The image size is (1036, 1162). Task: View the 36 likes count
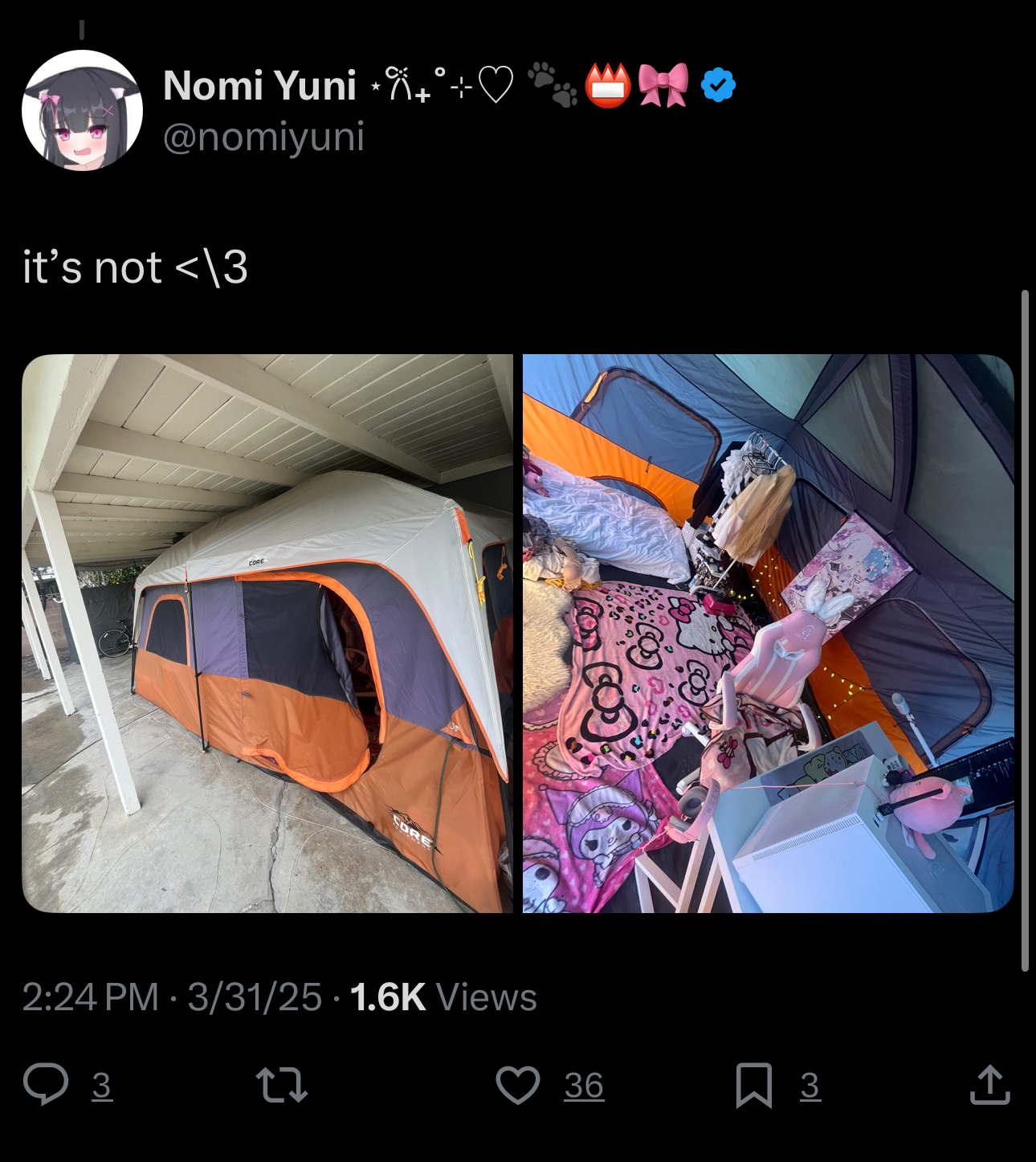[x=584, y=1086]
